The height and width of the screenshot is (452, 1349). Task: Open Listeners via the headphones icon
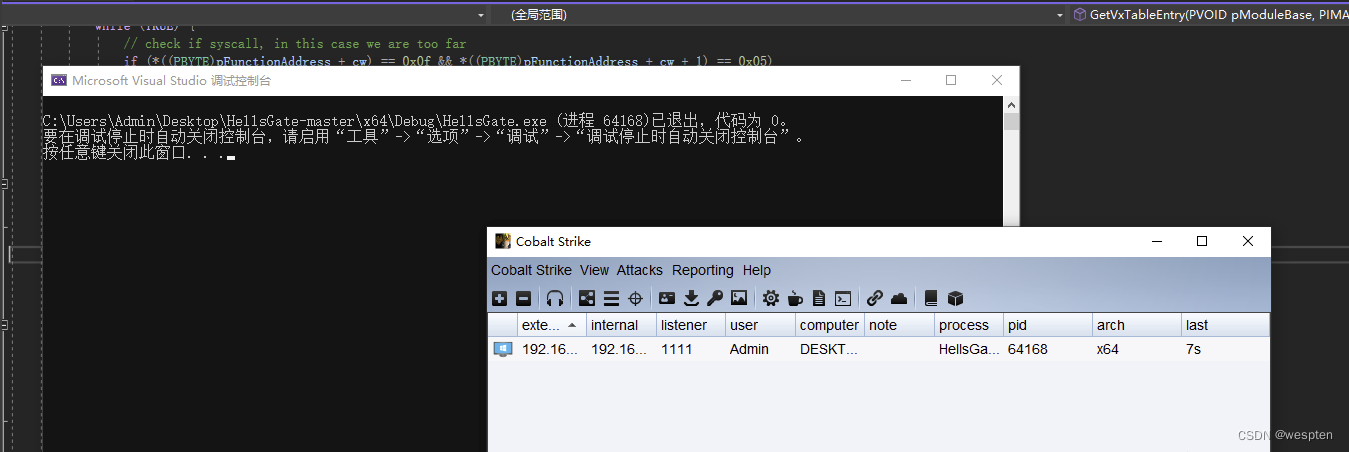[555, 298]
